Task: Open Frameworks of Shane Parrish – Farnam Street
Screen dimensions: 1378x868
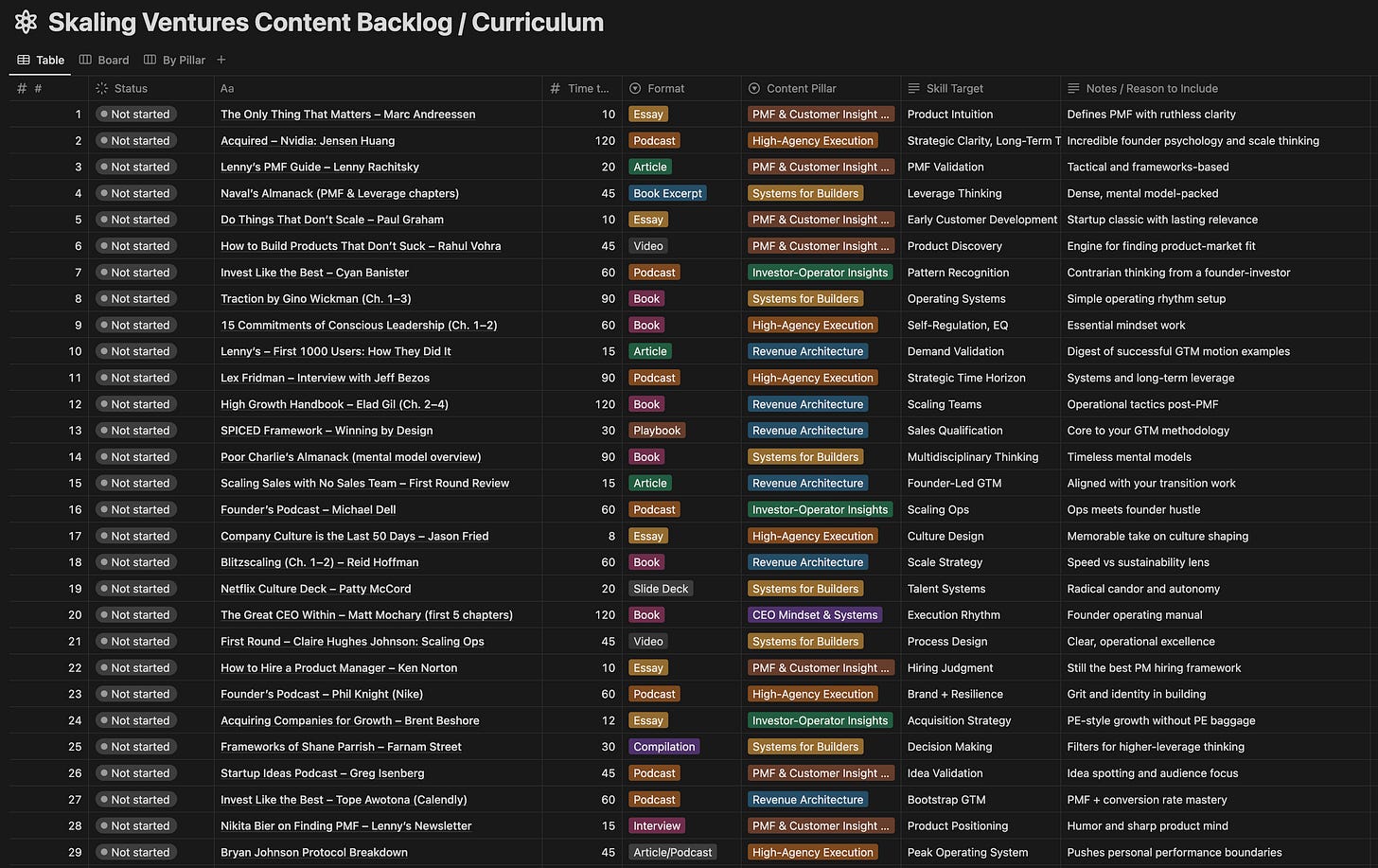Action: point(341,747)
